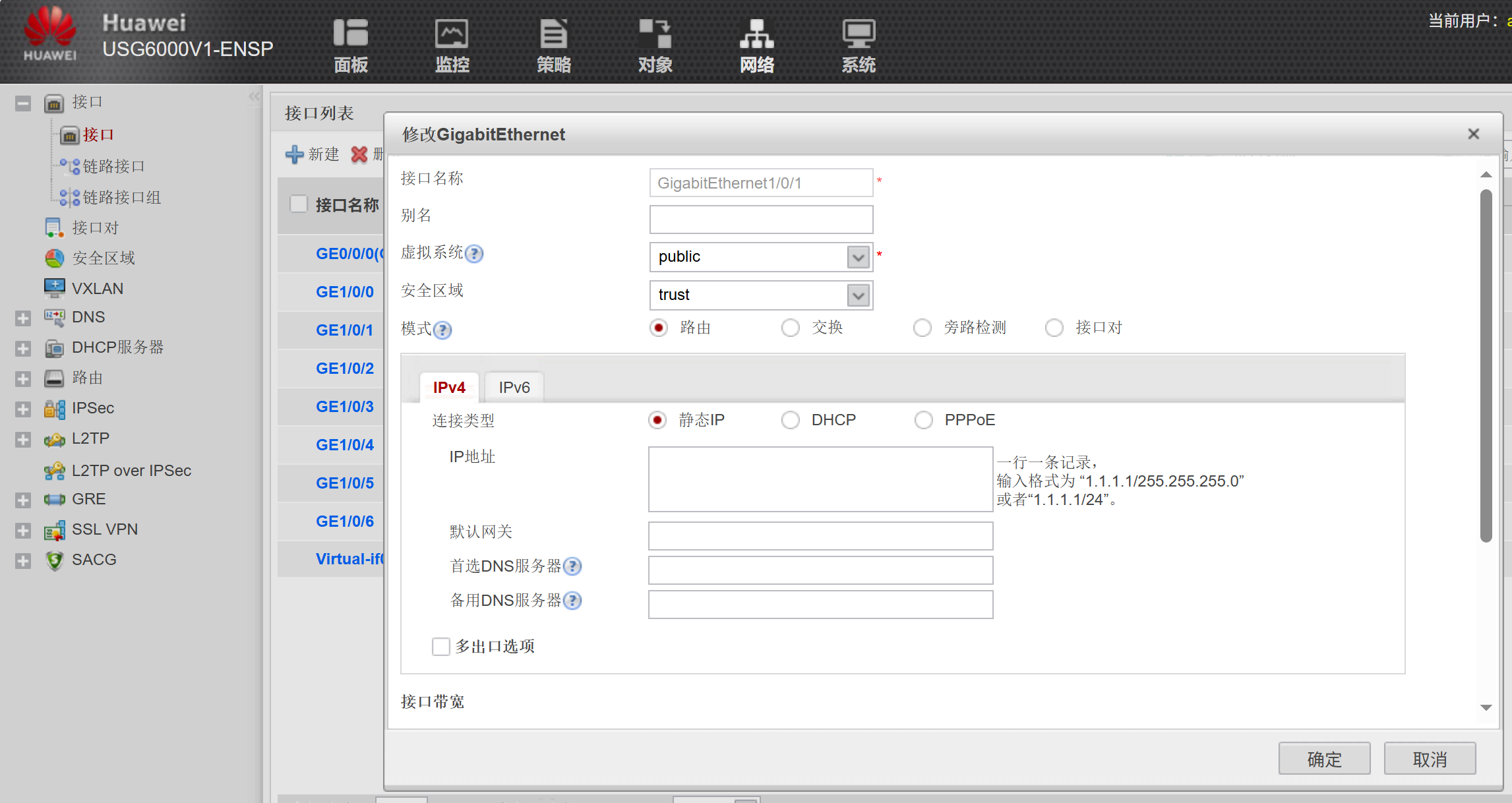
Task: Click the 安全区域 pie icon
Action: (x=54, y=258)
